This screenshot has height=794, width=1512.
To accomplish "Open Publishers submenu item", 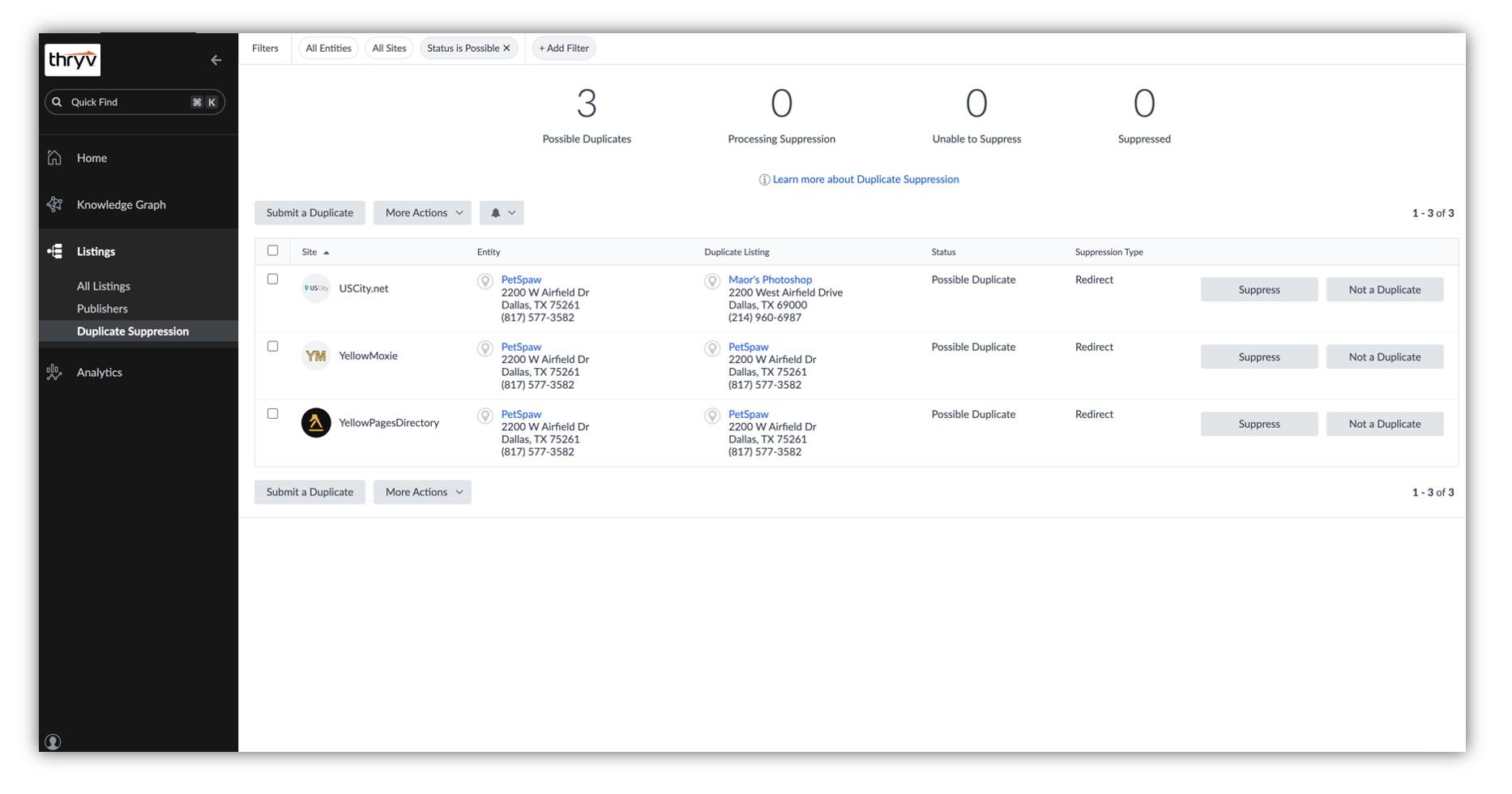I will (102, 309).
